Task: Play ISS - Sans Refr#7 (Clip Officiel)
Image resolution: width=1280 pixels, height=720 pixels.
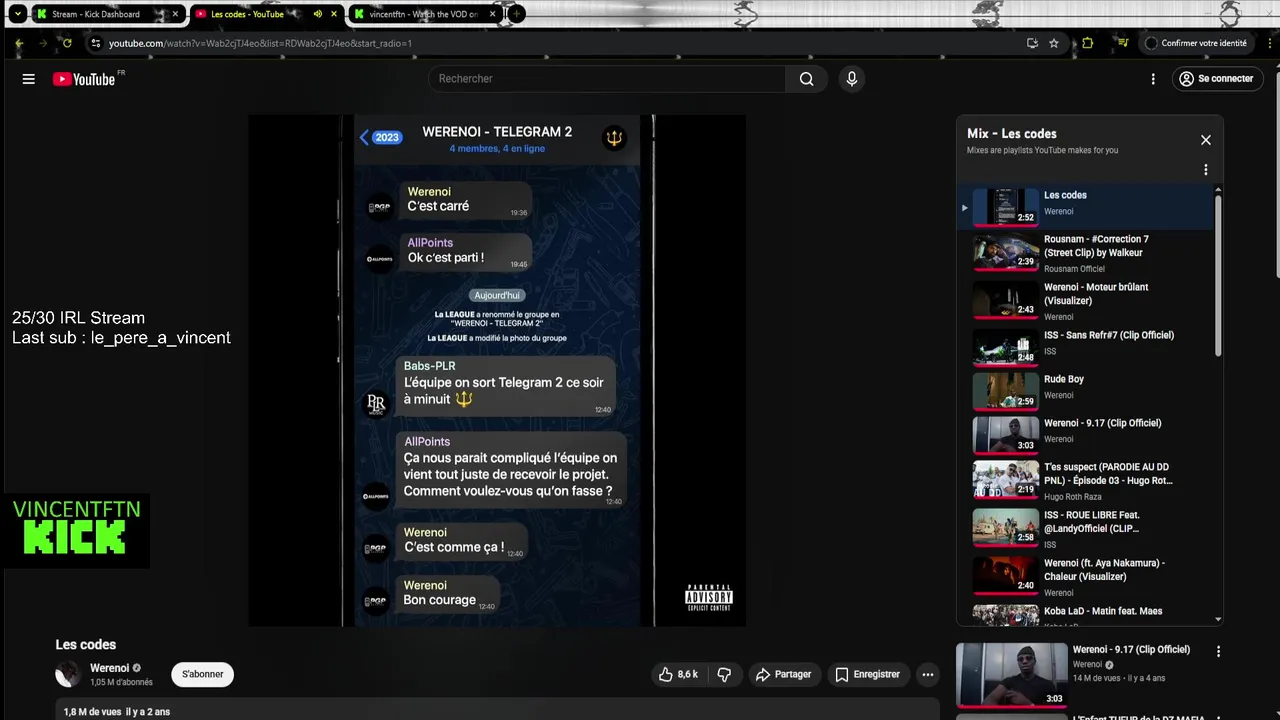Action: click(1085, 347)
